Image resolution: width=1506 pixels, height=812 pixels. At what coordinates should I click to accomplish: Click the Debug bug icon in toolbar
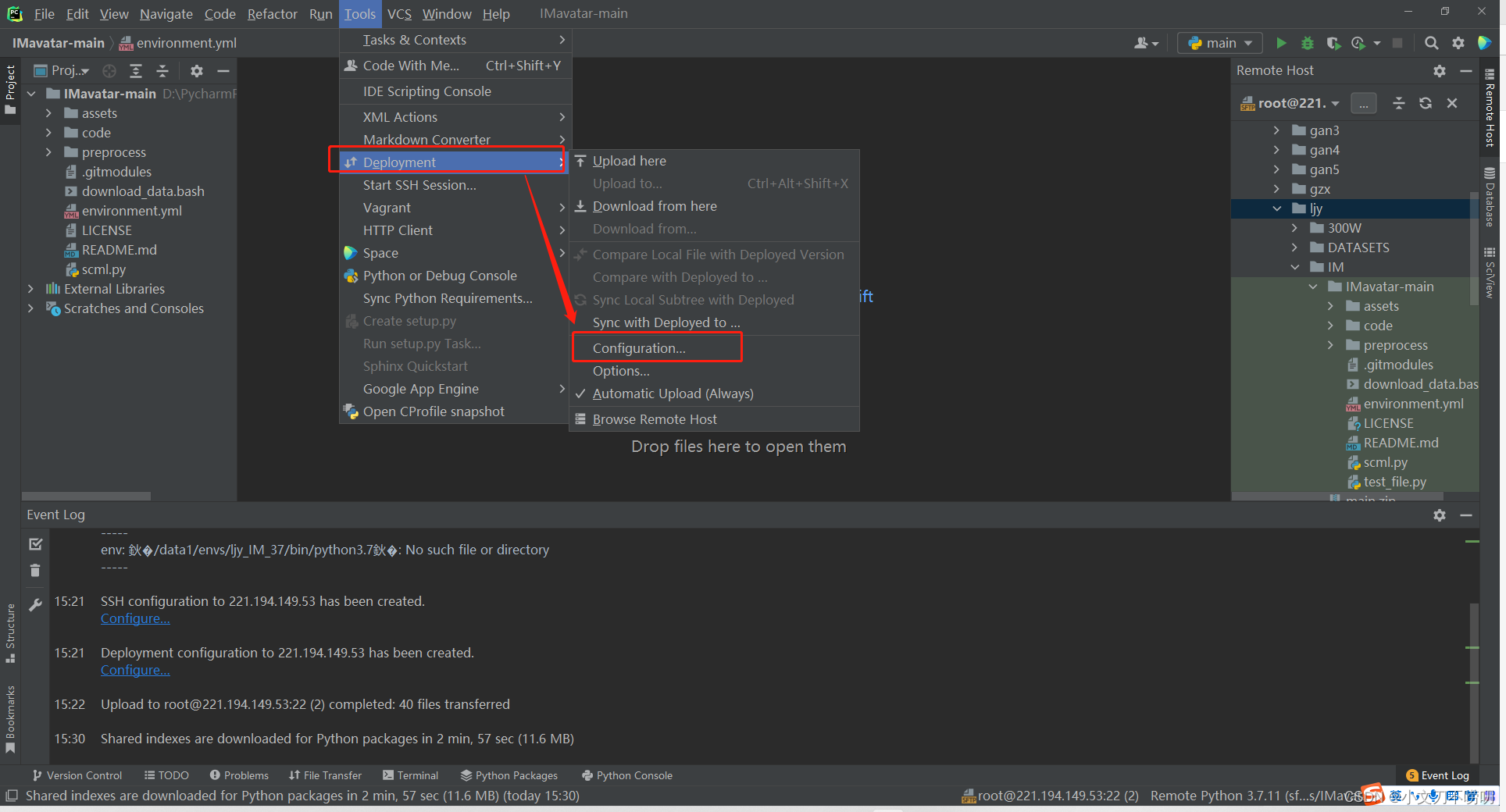[1308, 43]
